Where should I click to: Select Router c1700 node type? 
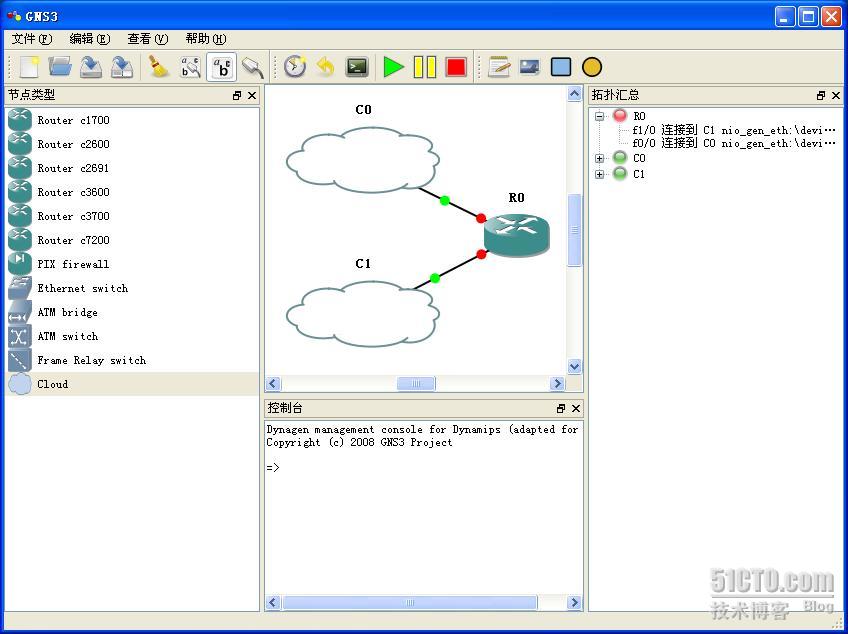click(x=132, y=120)
